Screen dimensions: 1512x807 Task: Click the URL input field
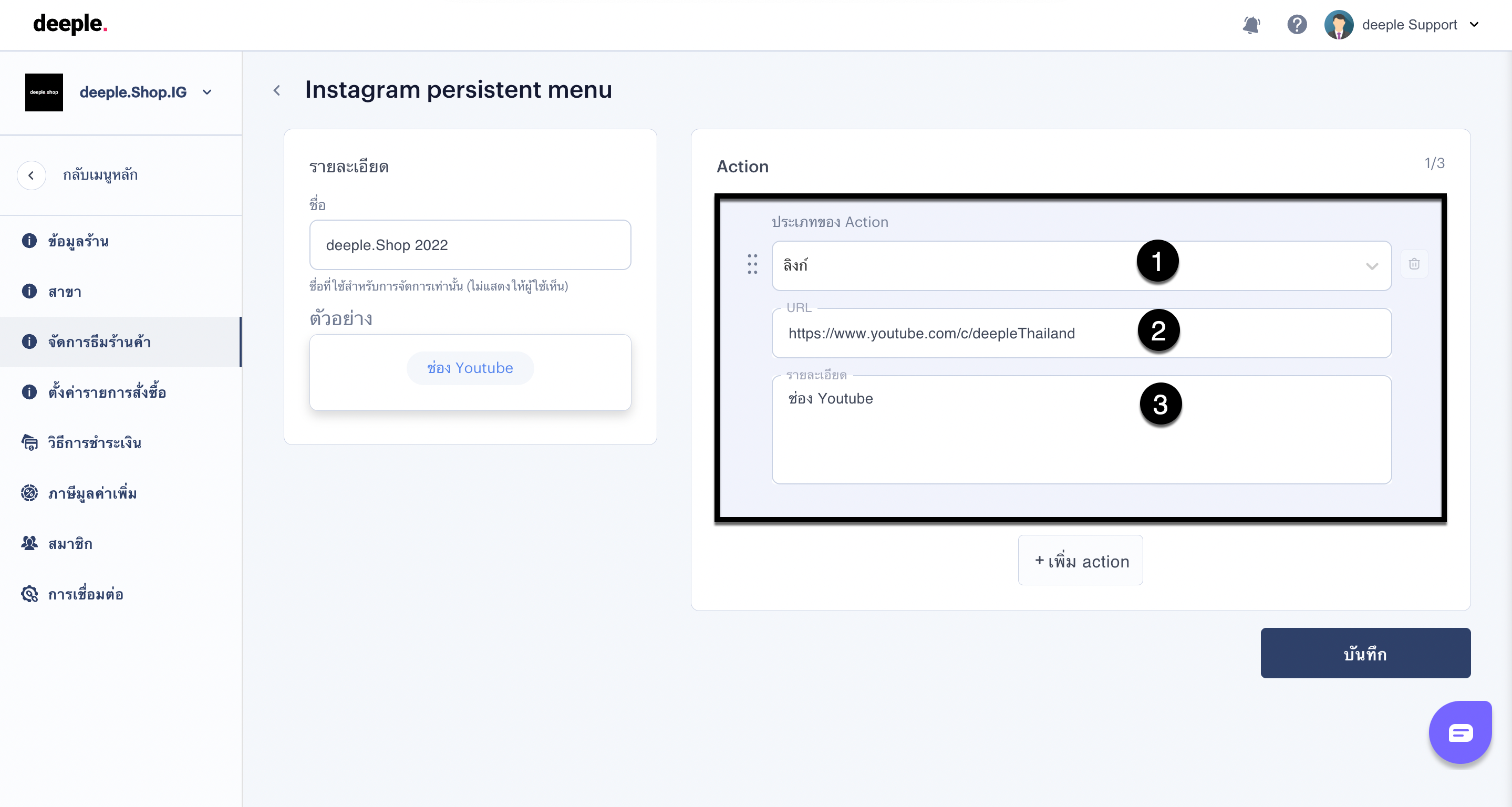[x=1081, y=334]
